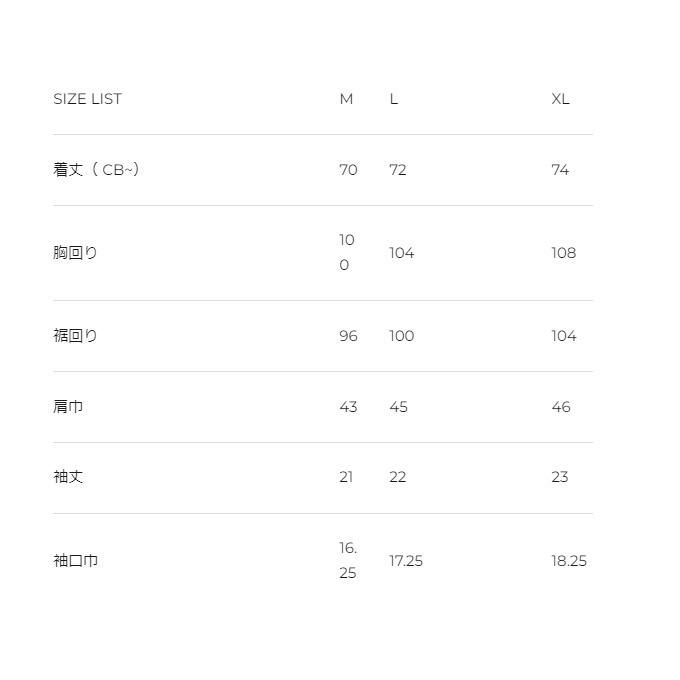Select the 着丈 value 70 for size M
This screenshot has width=680, height=680.
pyautogui.click(x=348, y=170)
